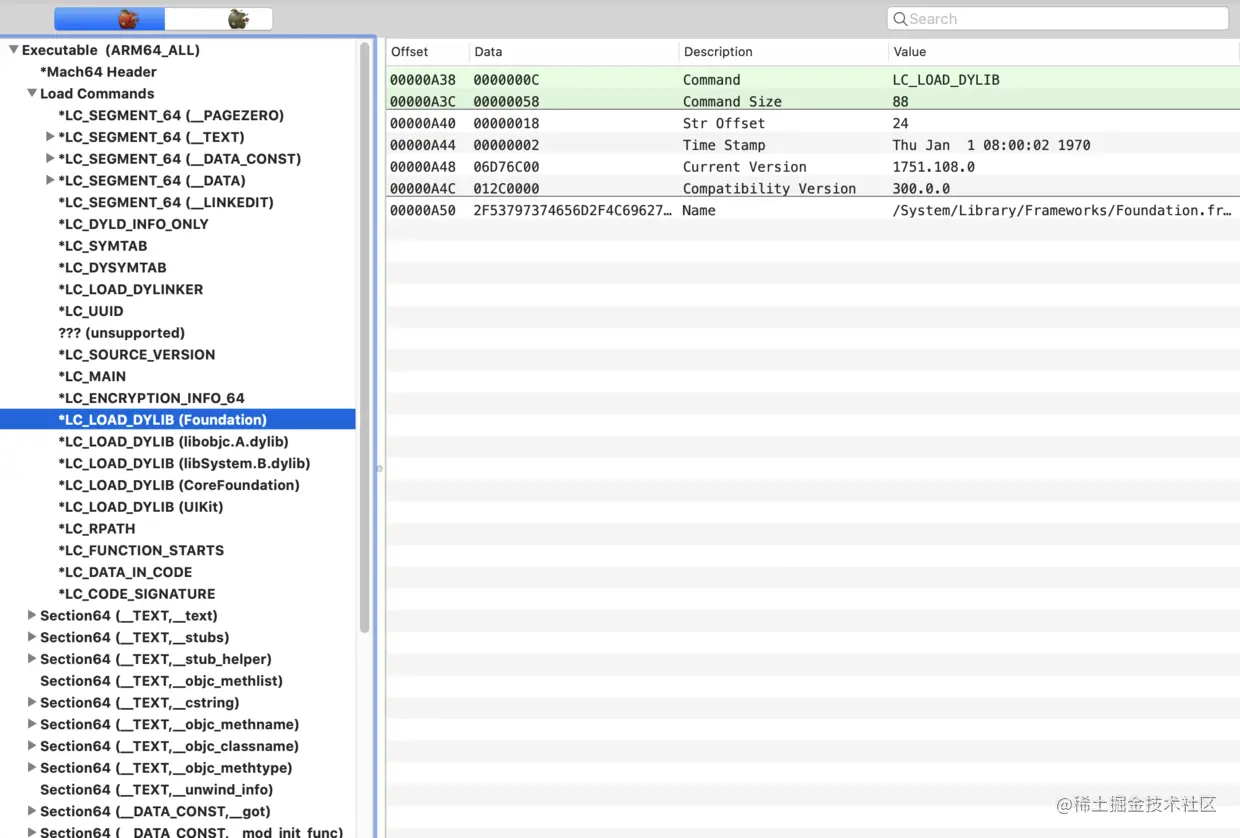Select the LC_LOAD_DYLINKER command

pyautogui.click(x=131, y=290)
